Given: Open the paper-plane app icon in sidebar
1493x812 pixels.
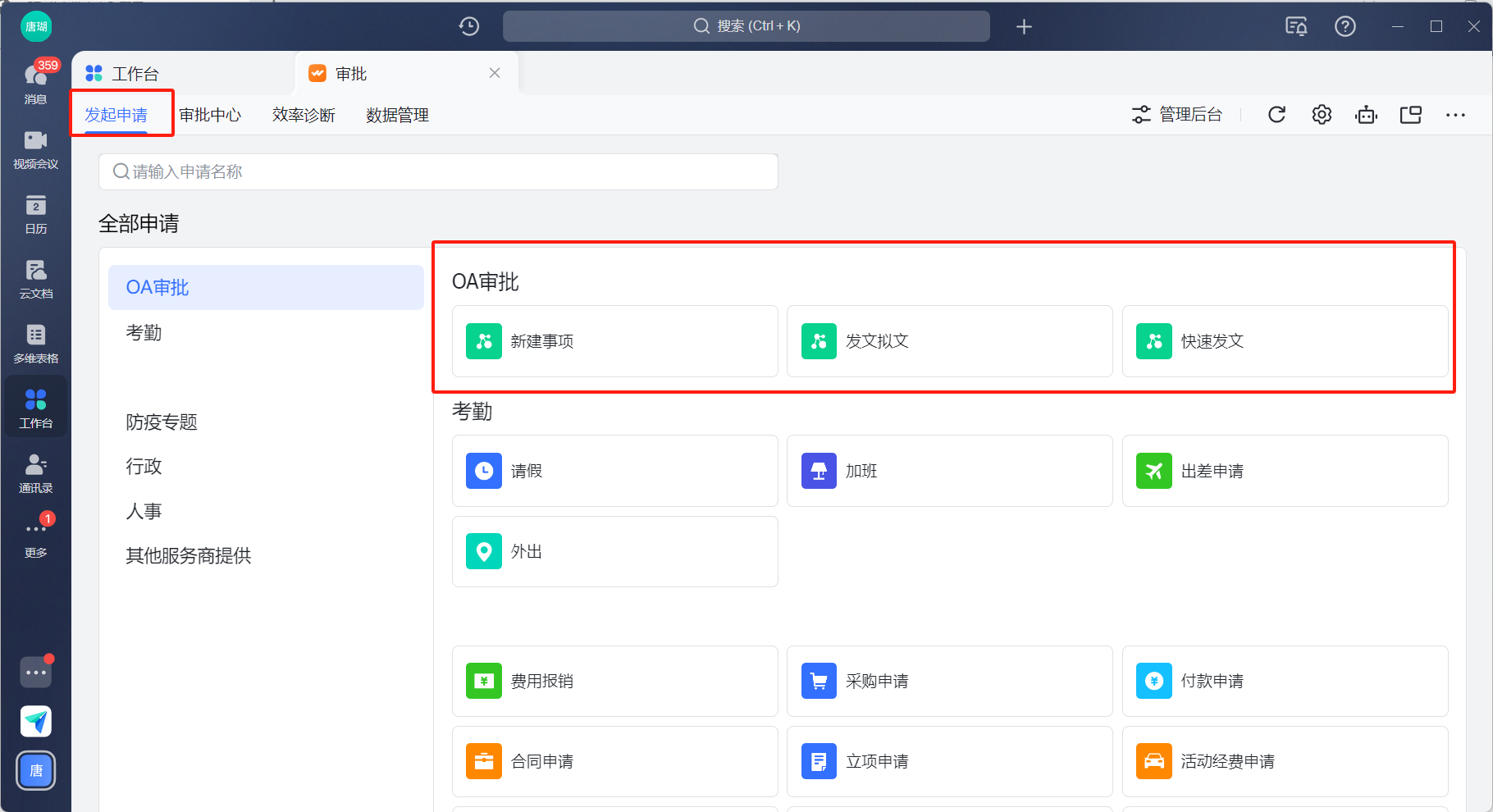Looking at the screenshot, I should point(36,722).
